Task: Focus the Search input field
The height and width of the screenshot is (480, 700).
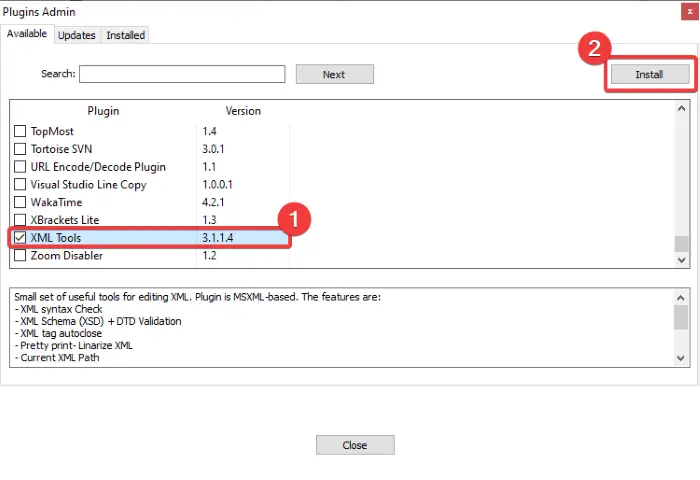Action: (182, 74)
